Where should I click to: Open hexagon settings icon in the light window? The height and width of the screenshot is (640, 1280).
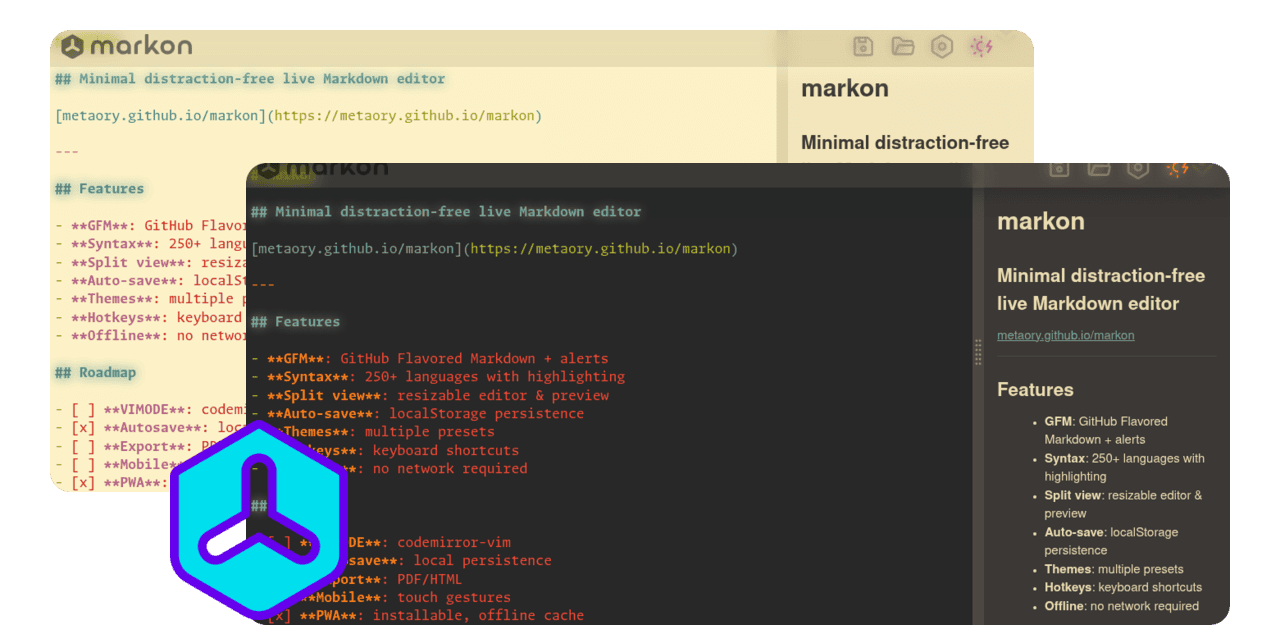point(941,46)
